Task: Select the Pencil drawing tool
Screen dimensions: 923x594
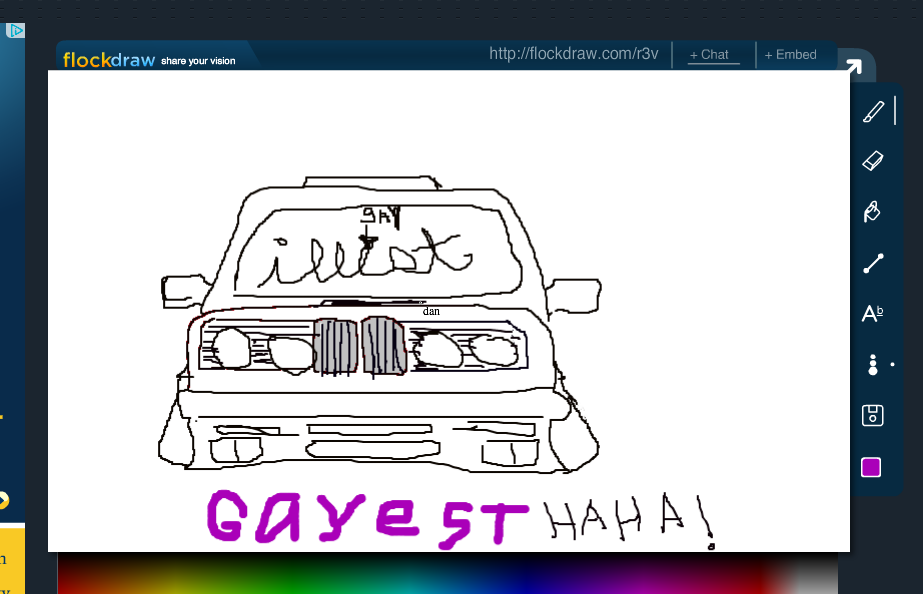Action: tap(873, 112)
